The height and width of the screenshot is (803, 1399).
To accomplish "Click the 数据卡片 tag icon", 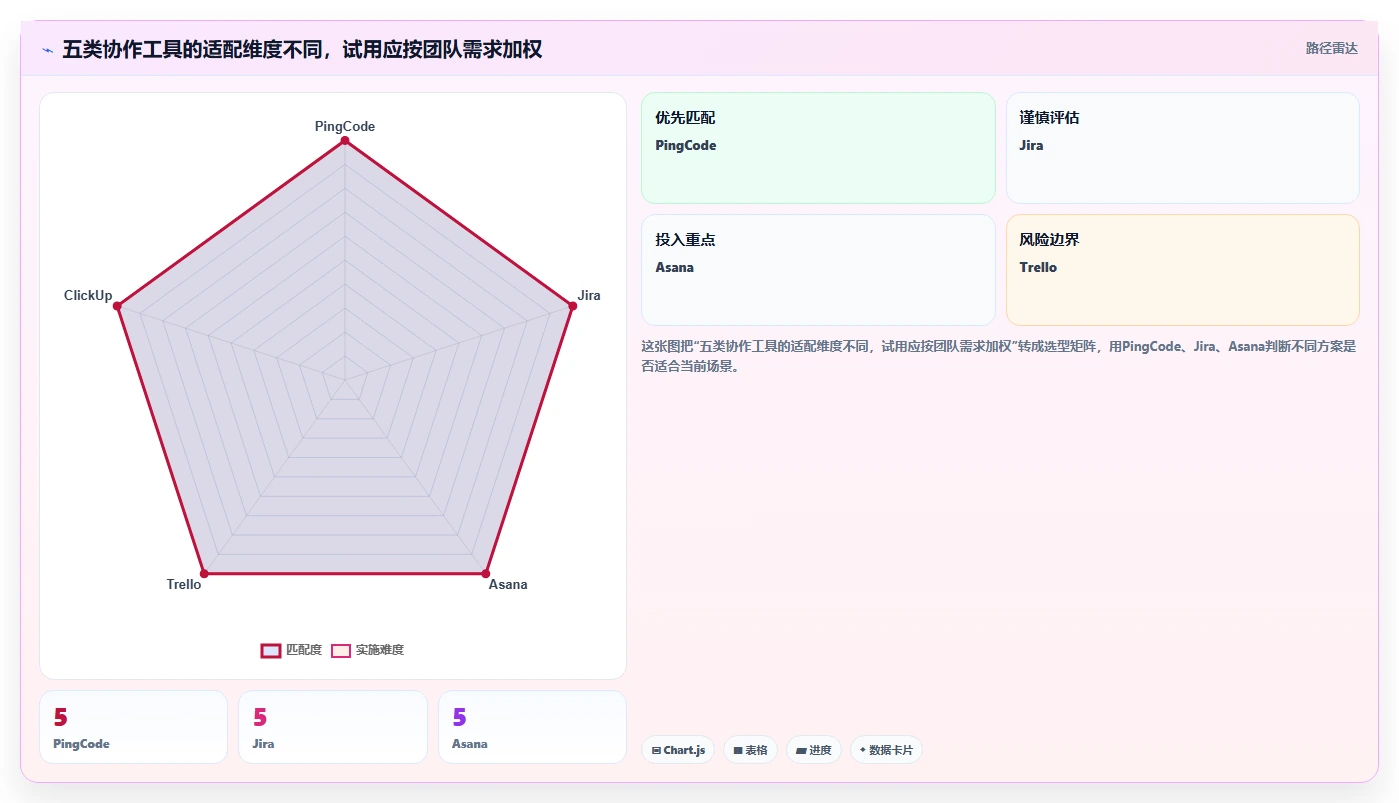I will (862, 750).
